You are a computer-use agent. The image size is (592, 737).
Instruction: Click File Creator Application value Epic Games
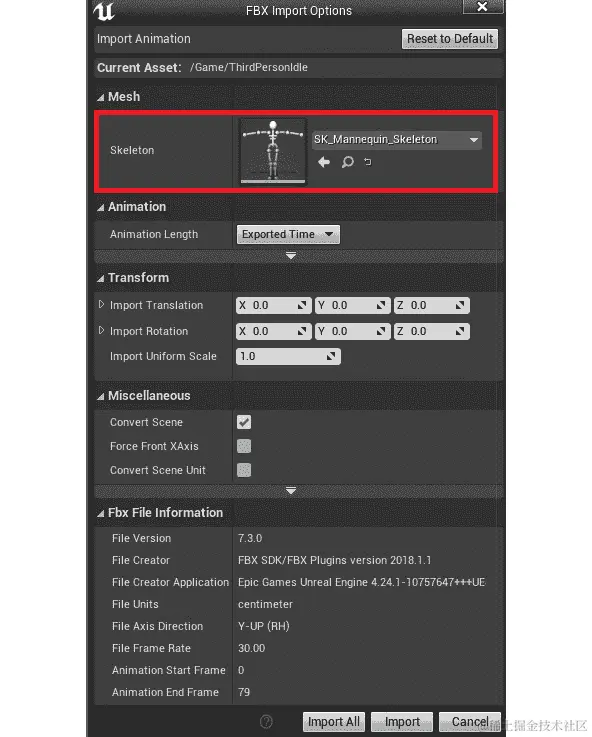tap(361, 582)
